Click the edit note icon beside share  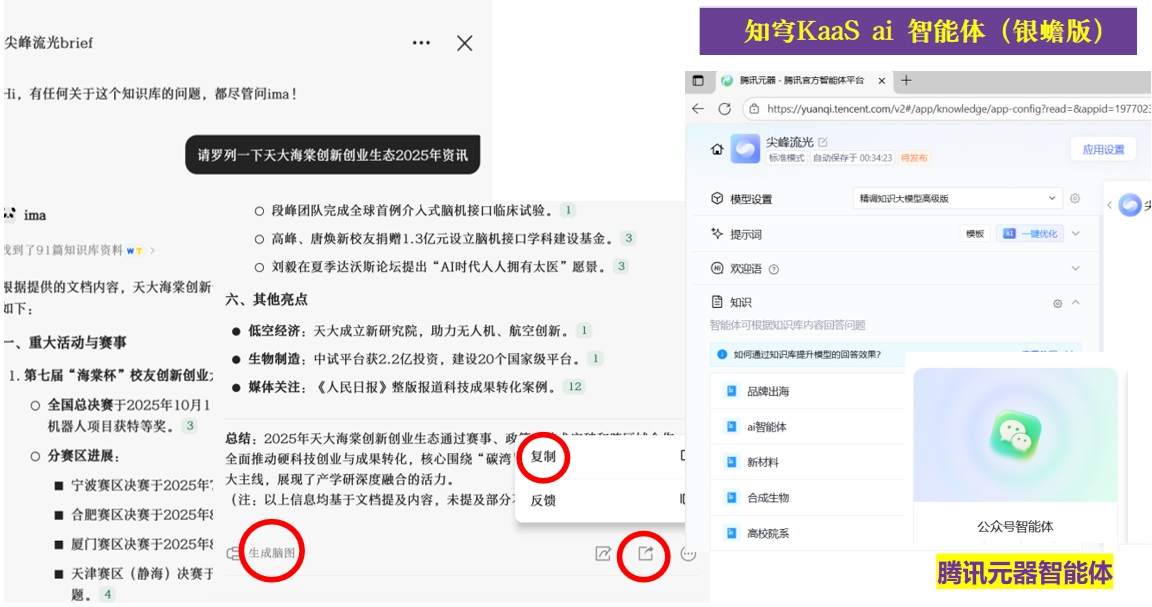pyautogui.click(x=603, y=554)
